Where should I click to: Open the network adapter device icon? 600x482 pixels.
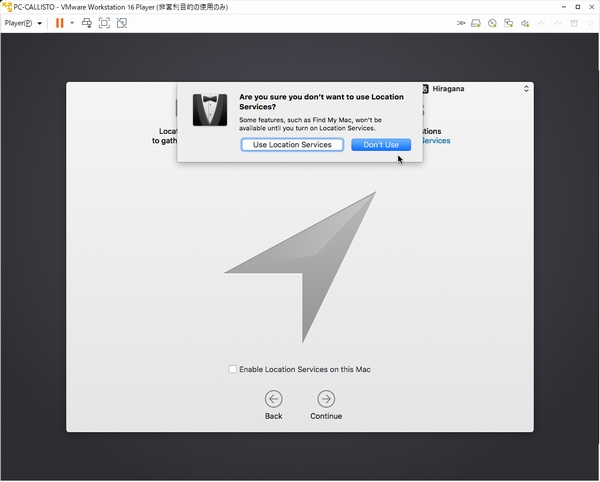click(x=508, y=23)
